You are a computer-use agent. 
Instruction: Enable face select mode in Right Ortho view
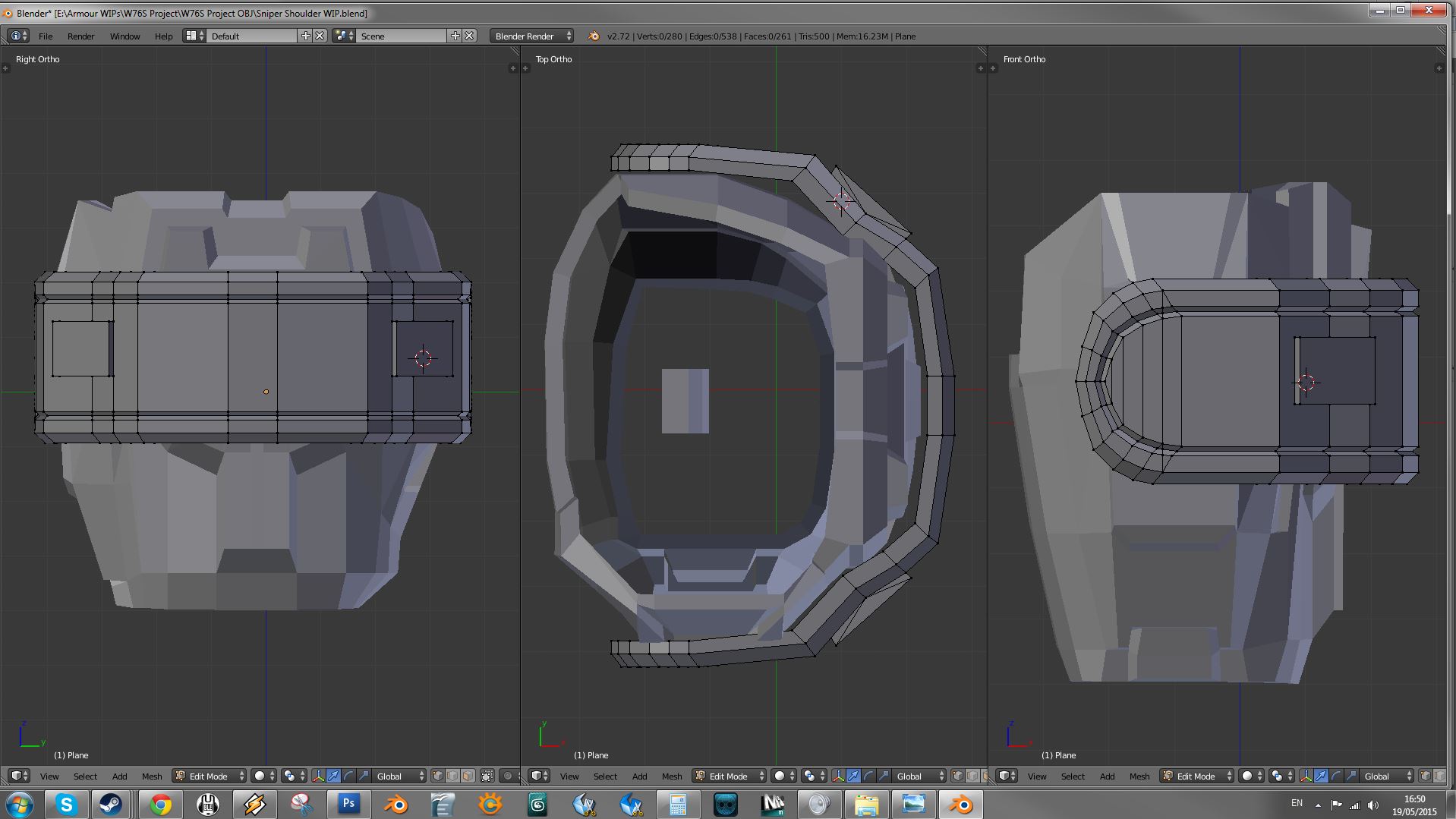468,776
